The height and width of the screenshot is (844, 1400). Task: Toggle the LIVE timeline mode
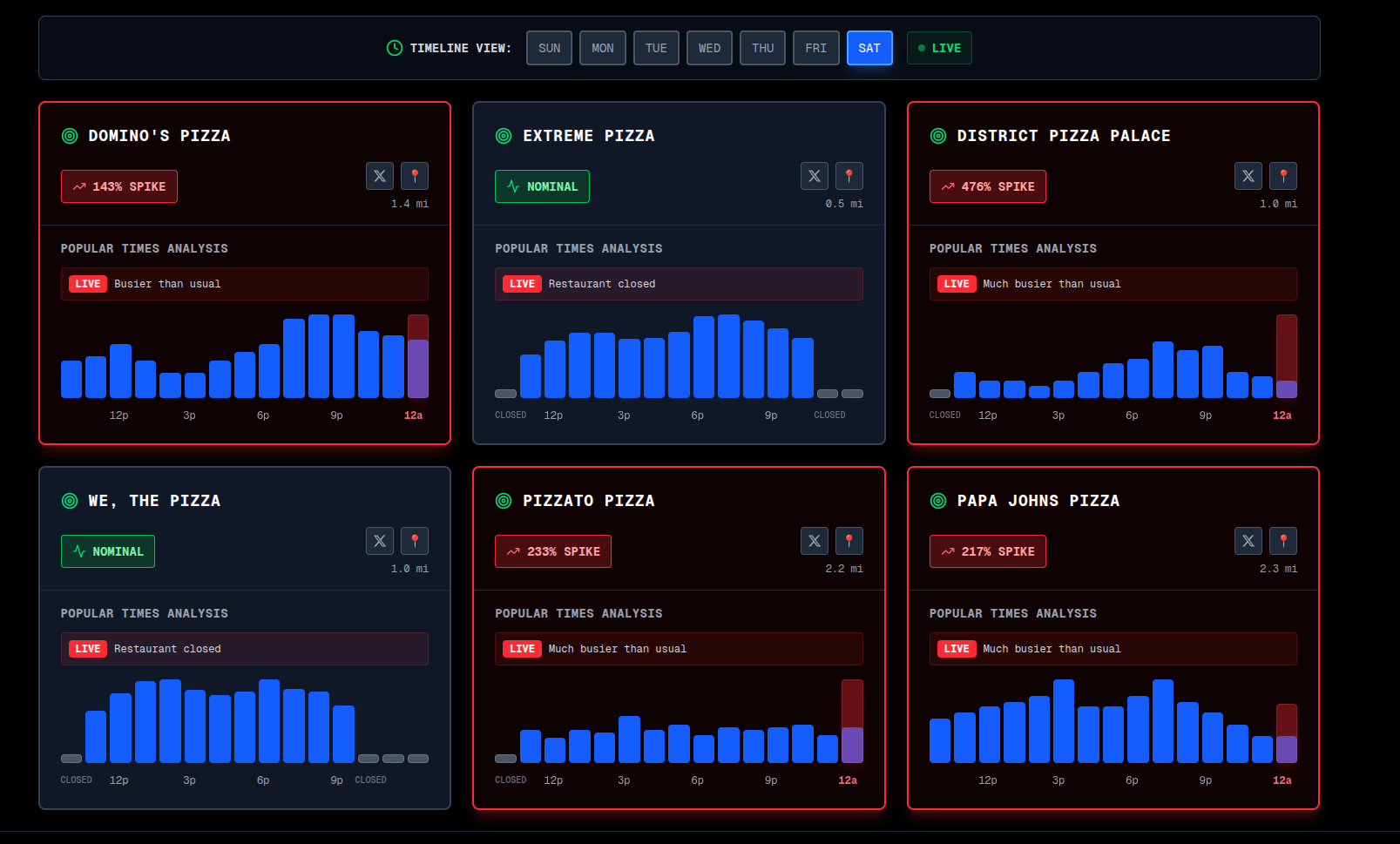click(939, 48)
